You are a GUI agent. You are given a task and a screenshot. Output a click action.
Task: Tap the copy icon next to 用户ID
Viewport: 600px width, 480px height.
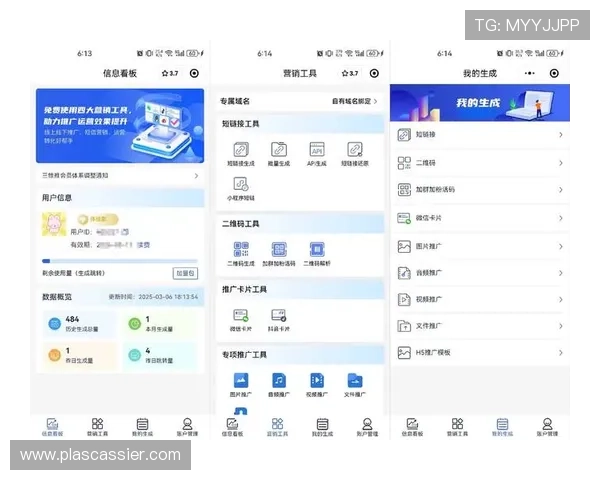[x=125, y=232]
